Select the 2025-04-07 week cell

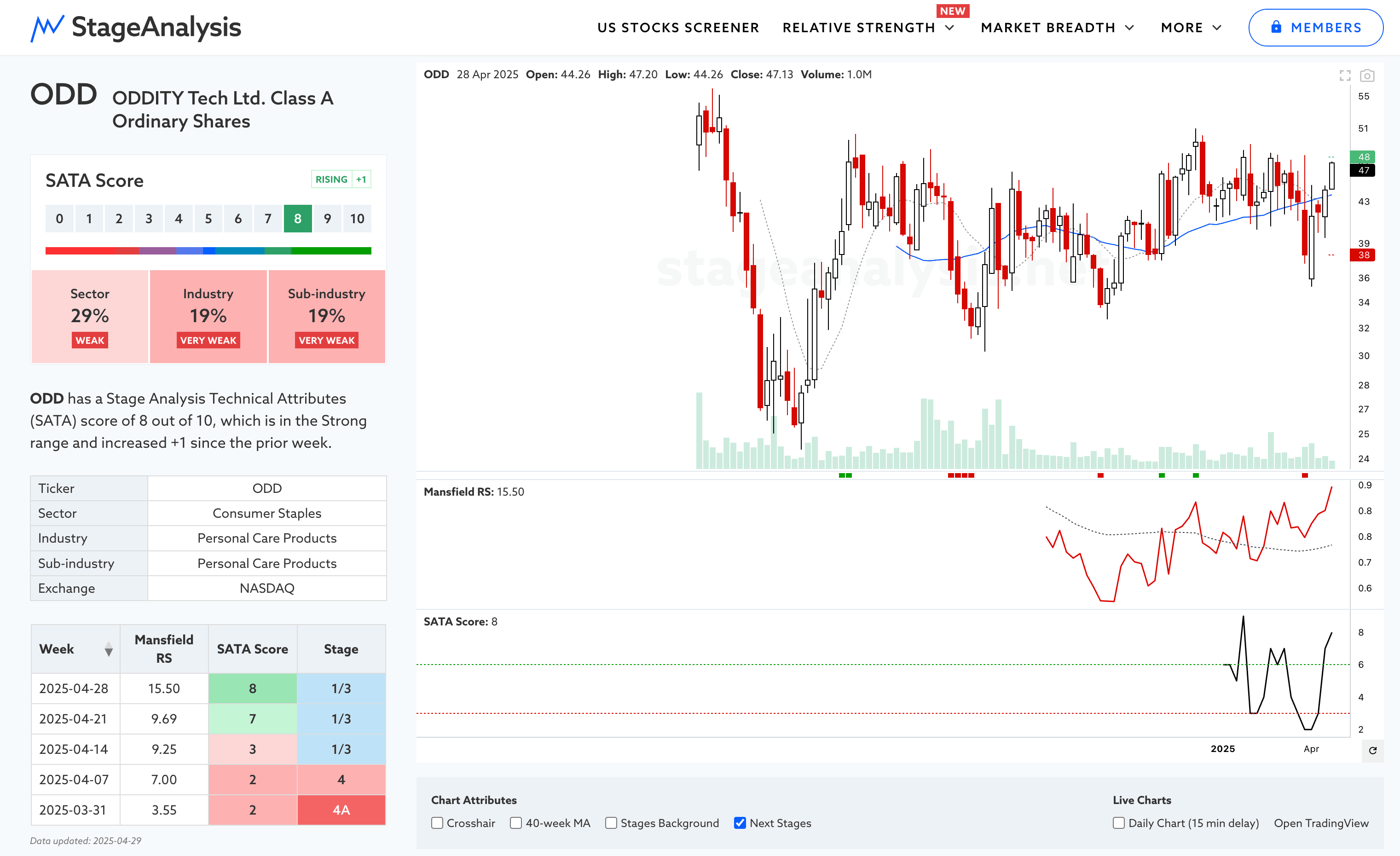[x=75, y=779]
